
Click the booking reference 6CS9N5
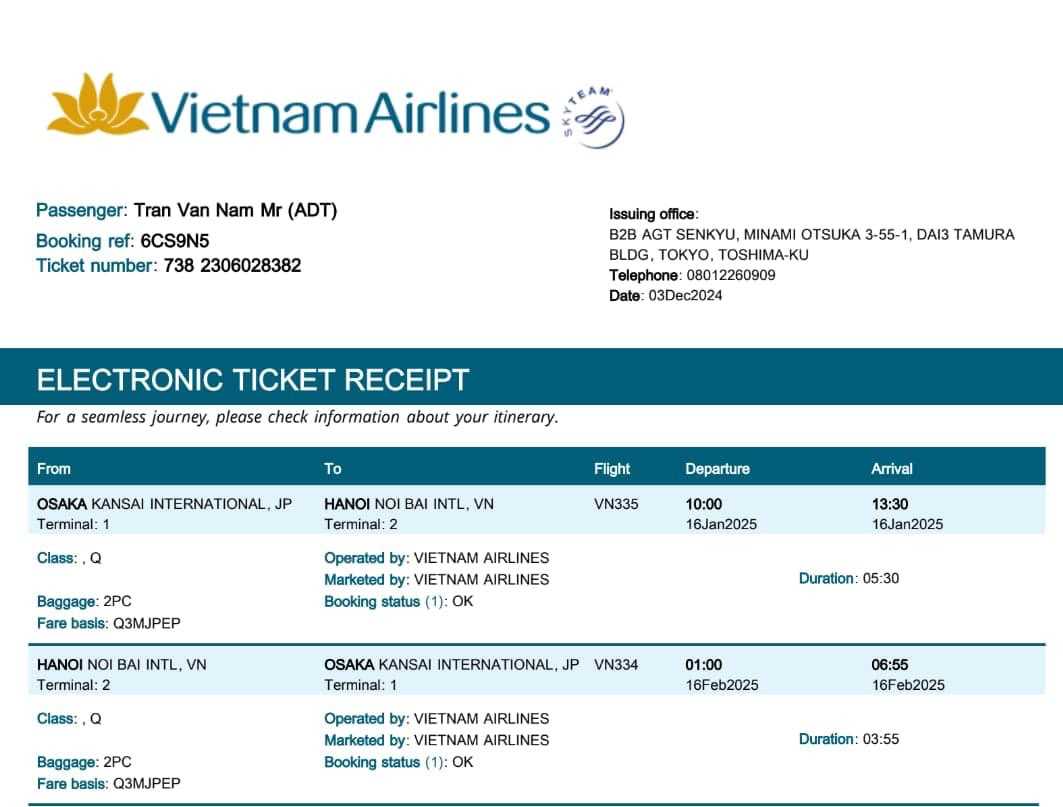(x=175, y=241)
